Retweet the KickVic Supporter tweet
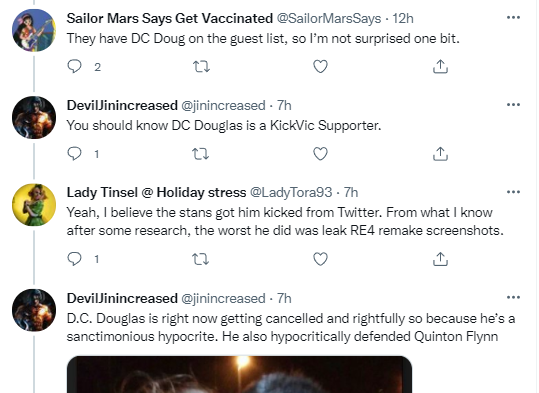This screenshot has height=393, width=539. pos(201,154)
